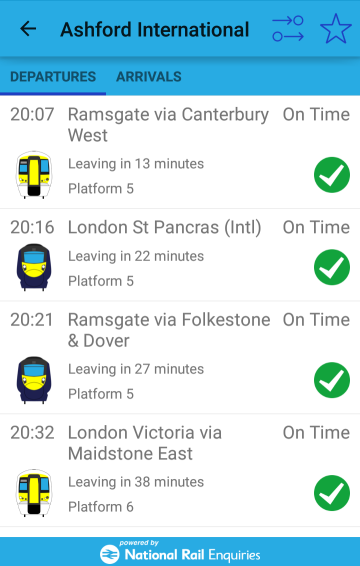
Task: Click green checkmark for London St Pancras
Action: pos(332,267)
